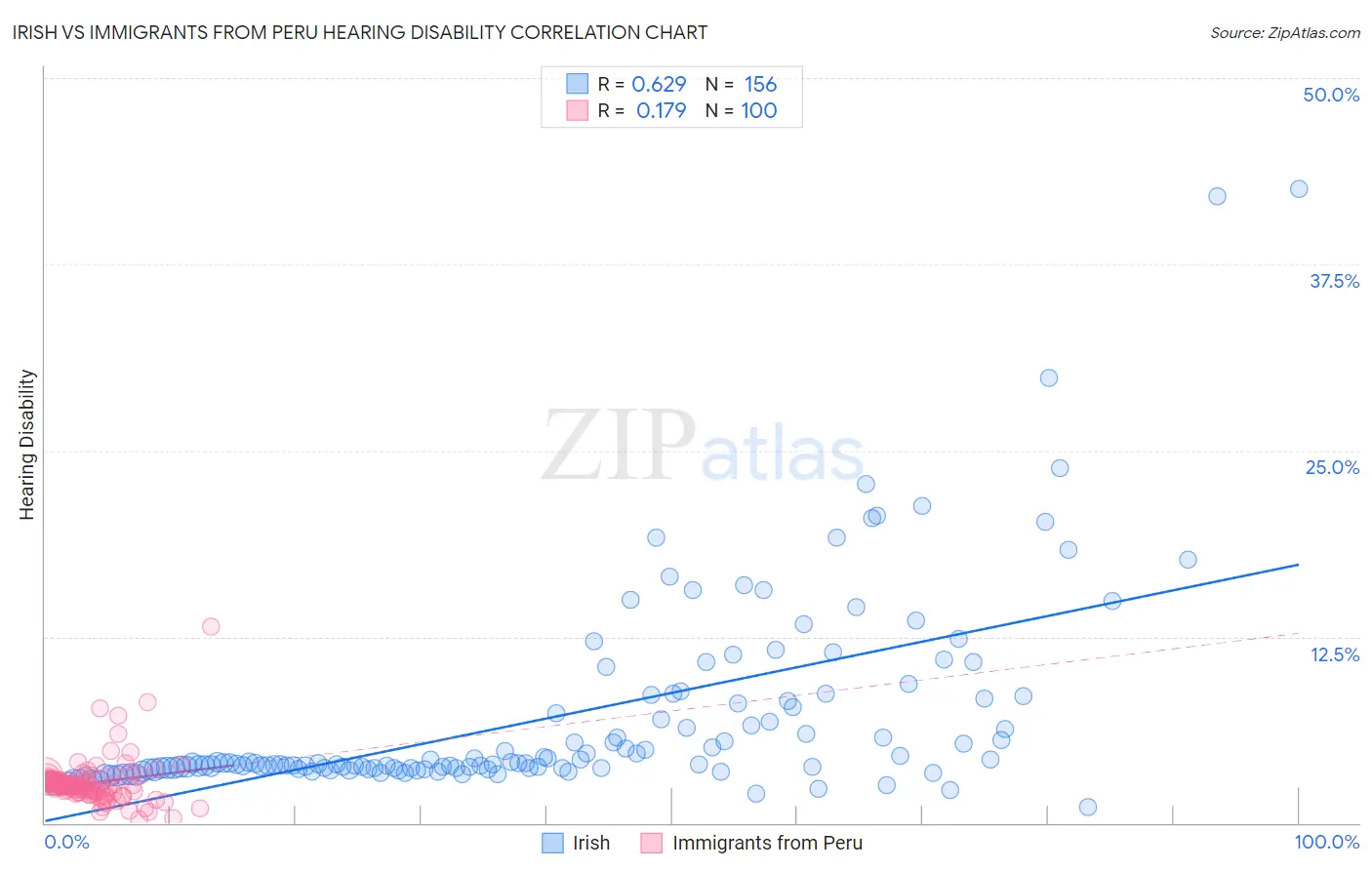Click the 100.0% x-axis label
Viewport: 1372px width, 870px height.
point(1327,842)
